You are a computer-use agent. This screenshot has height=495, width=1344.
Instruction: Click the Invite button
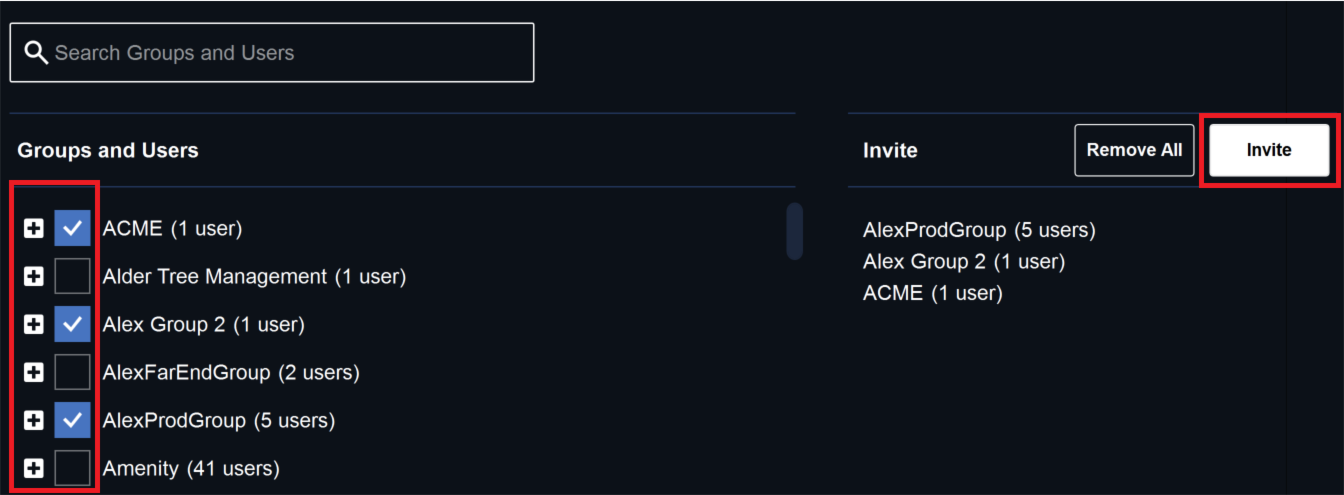(x=1269, y=150)
